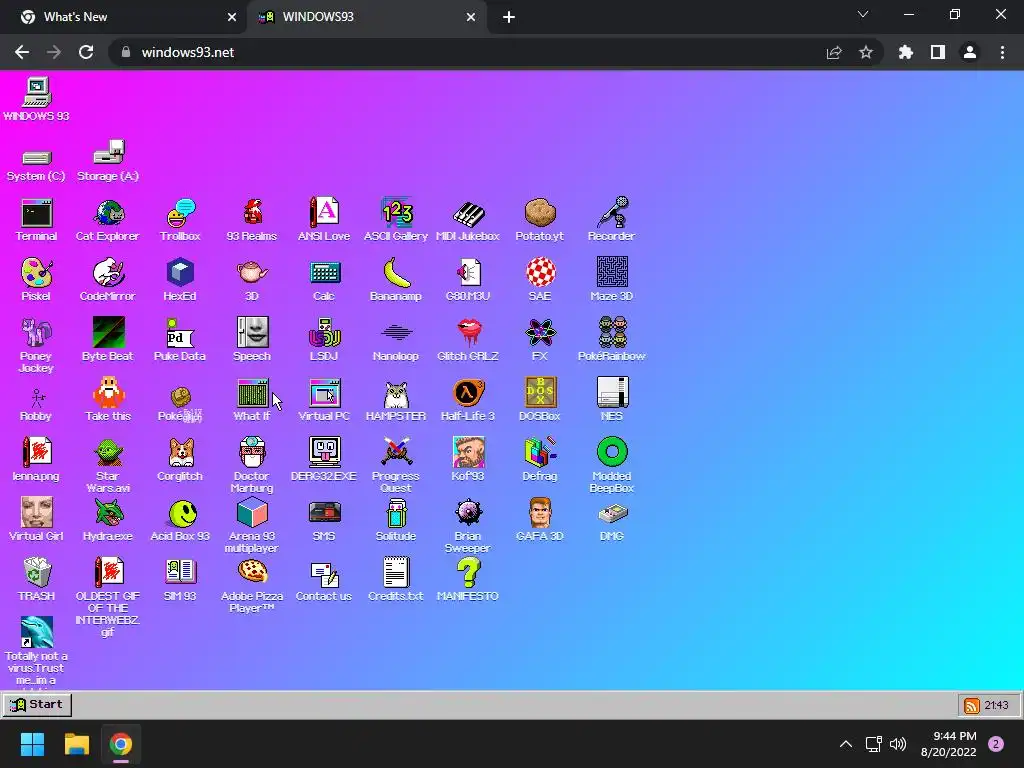The width and height of the screenshot is (1024, 768).
Task: Launch the CodeMirror icon
Action: pos(108,273)
